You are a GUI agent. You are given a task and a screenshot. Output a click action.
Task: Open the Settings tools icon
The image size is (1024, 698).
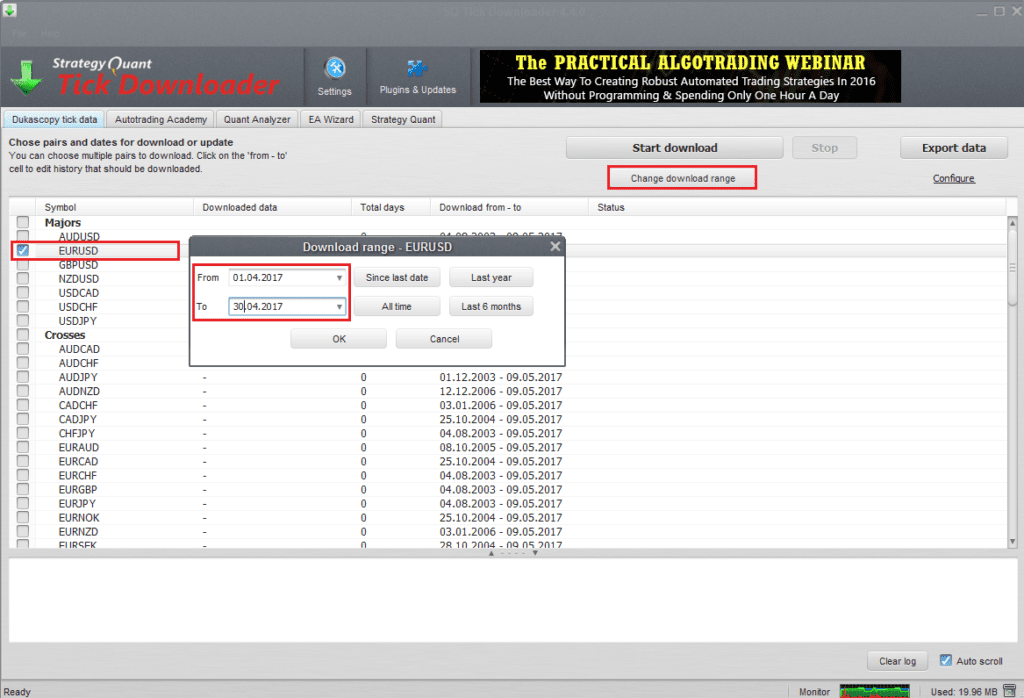335,68
